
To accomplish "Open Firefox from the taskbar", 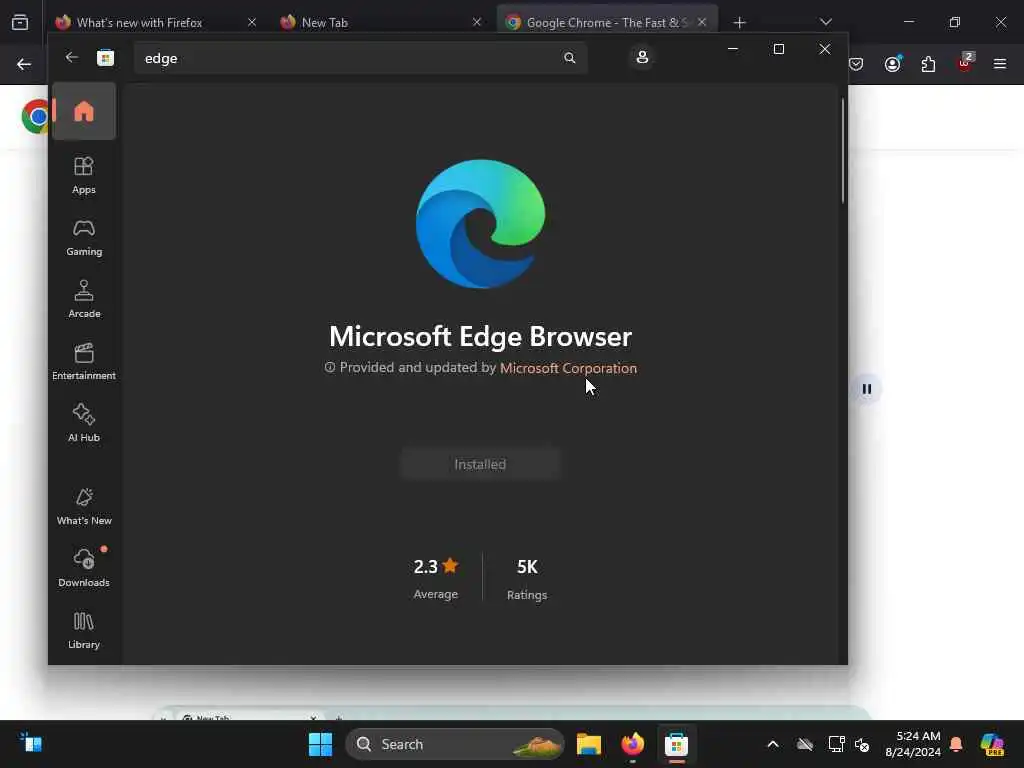I will pos(632,744).
